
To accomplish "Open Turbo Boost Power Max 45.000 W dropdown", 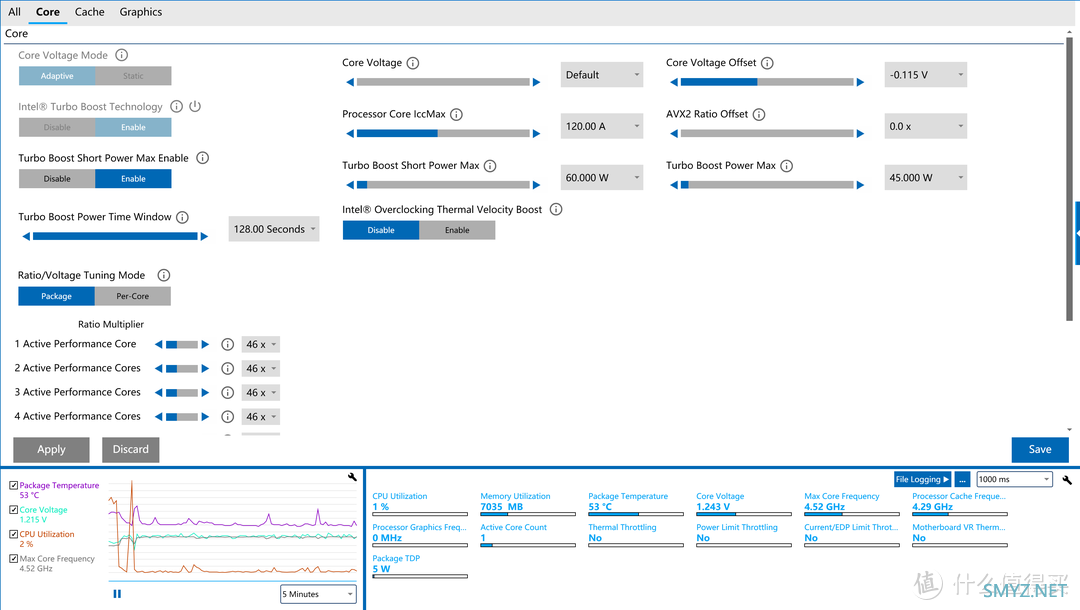I will pyautogui.click(x=926, y=178).
